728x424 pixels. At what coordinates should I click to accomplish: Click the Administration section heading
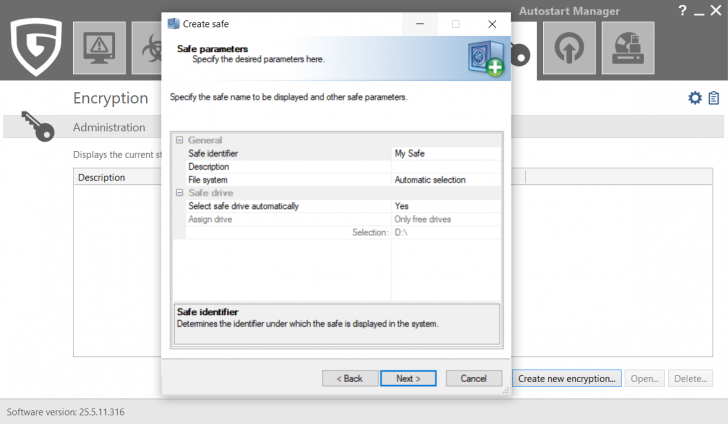[x=109, y=127]
